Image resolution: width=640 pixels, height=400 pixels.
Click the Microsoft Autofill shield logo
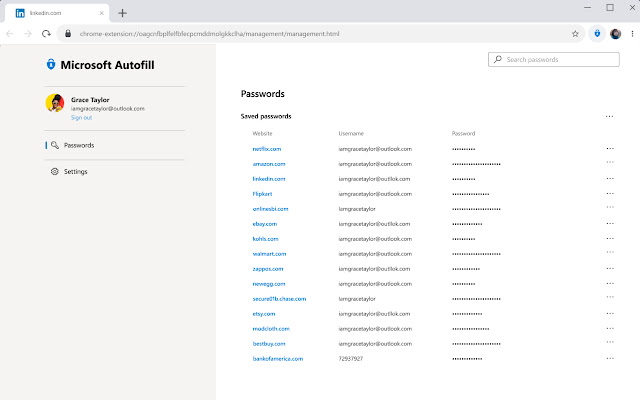tap(51, 65)
